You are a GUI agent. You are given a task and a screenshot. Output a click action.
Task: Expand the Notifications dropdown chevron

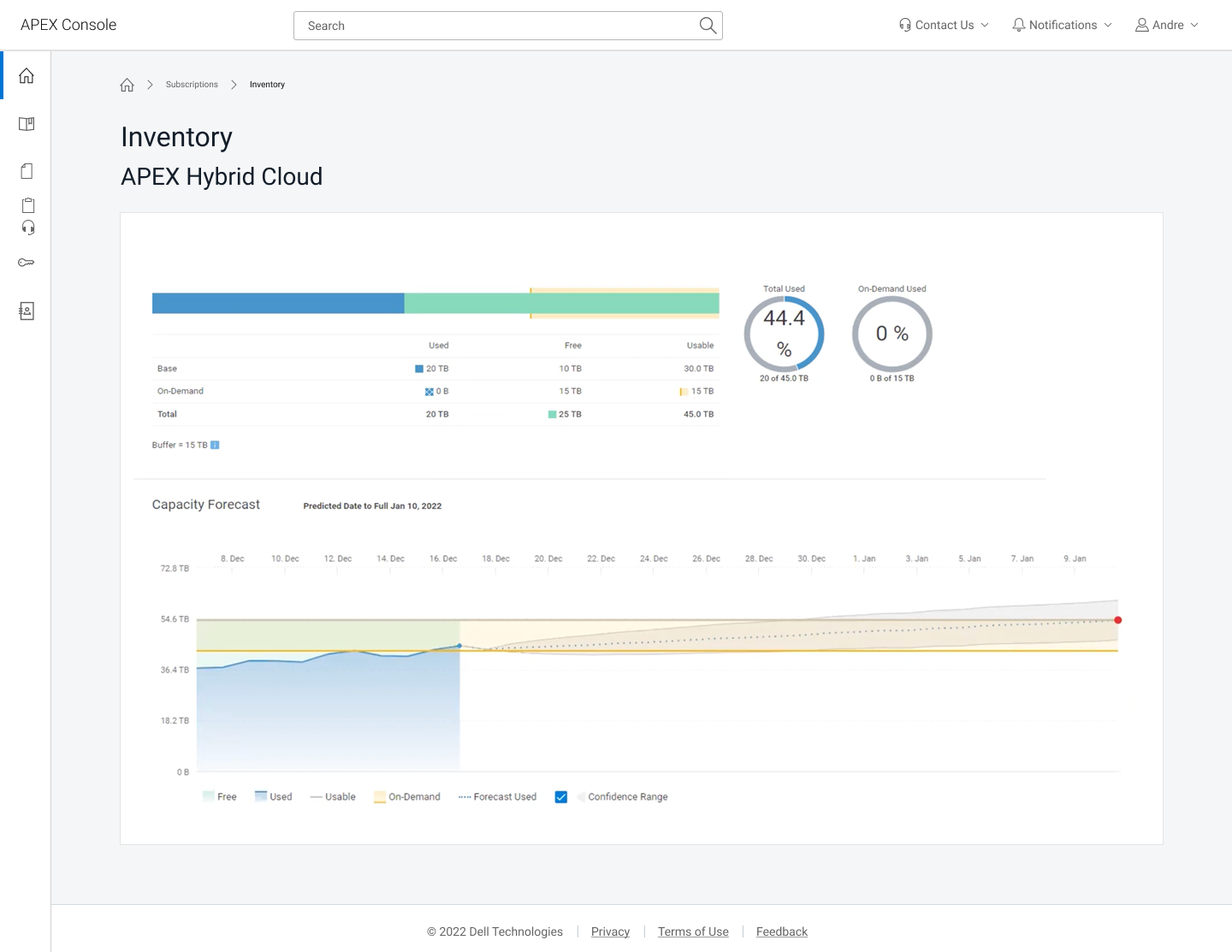click(1108, 25)
